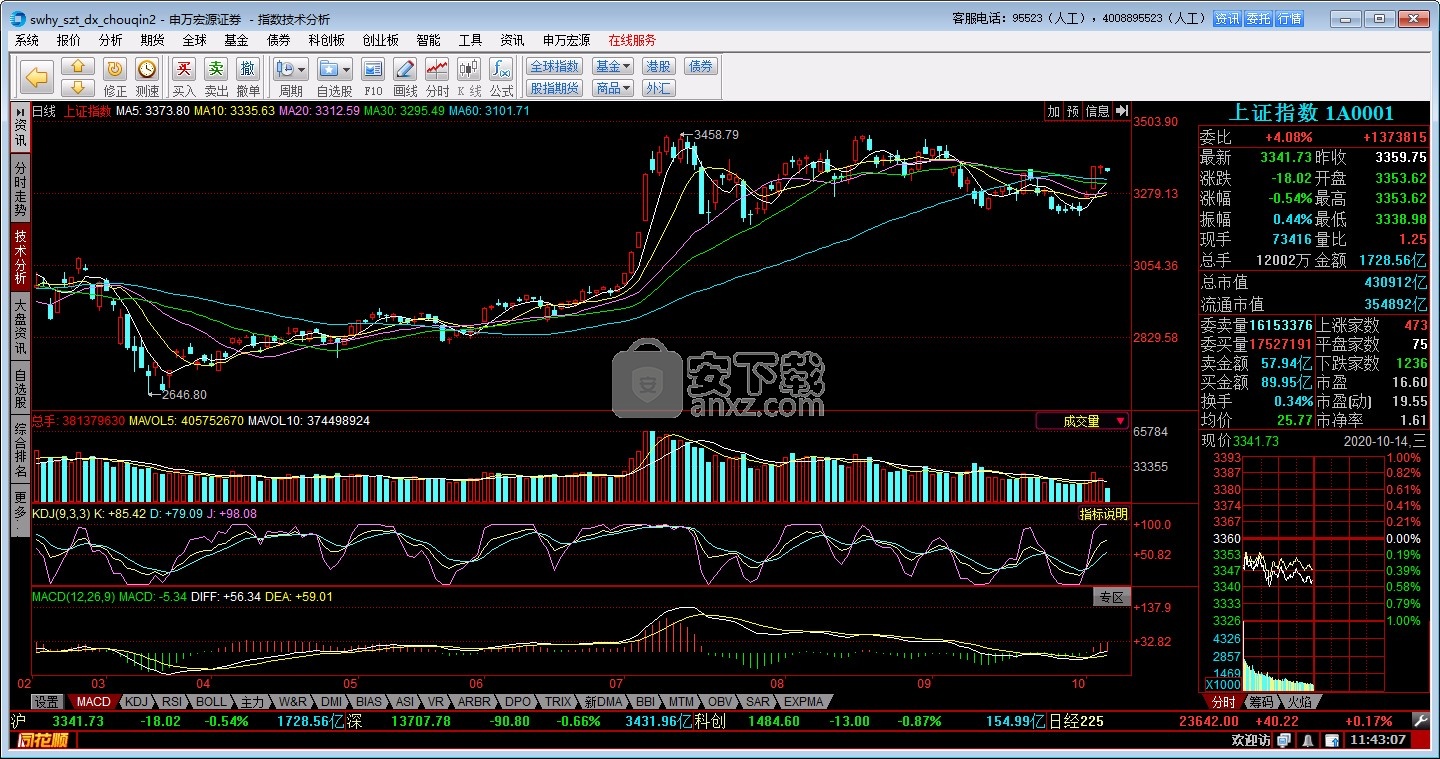The height and width of the screenshot is (759, 1440).
Task: Open the 基金 fund dropdown
Action: [x=613, y=66]
